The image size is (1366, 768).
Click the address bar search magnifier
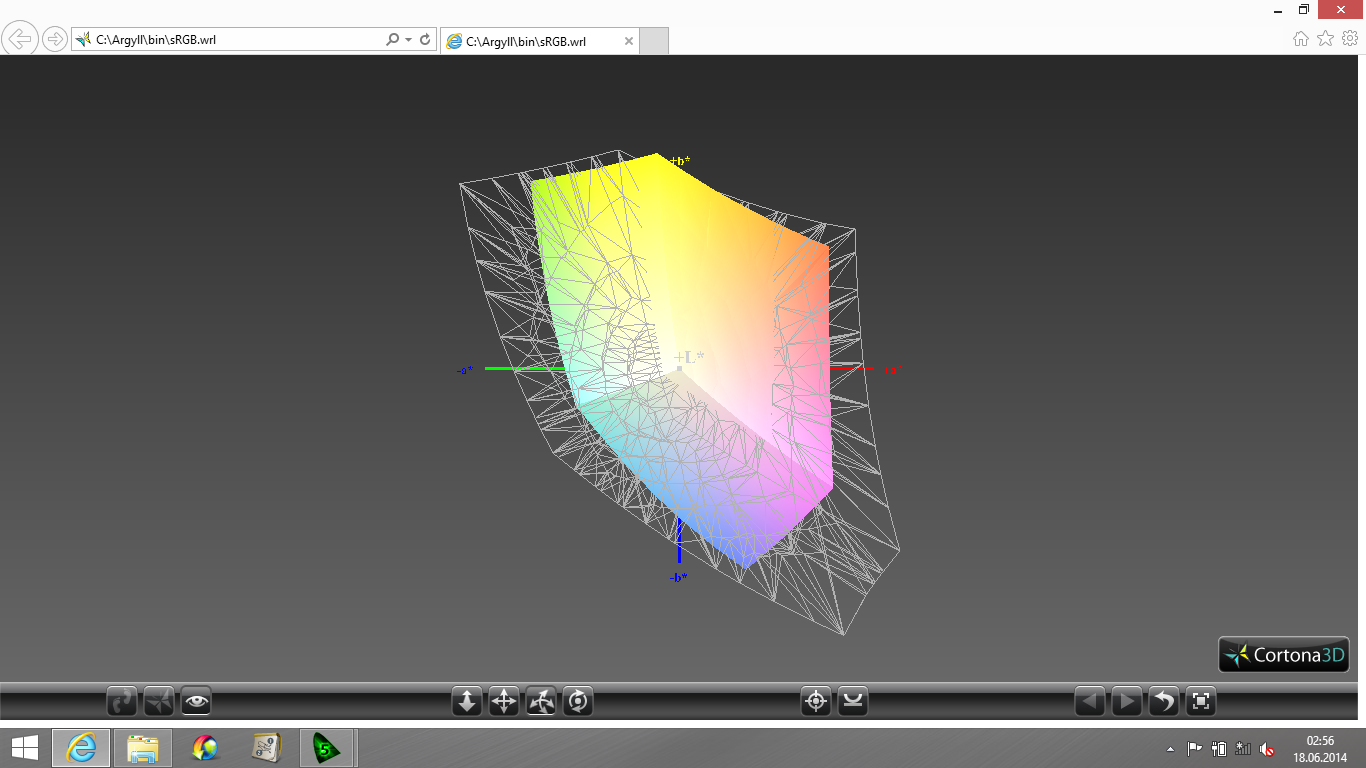(393, 40)
